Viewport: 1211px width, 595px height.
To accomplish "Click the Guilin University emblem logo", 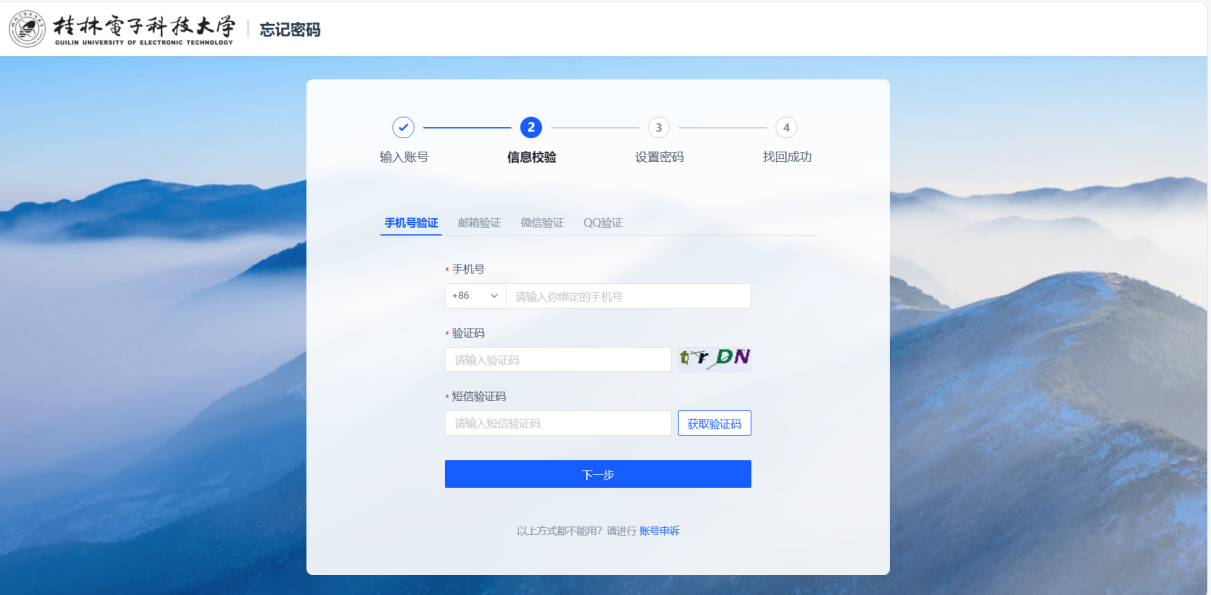I will pyautogui.click(x=27, y=29).
